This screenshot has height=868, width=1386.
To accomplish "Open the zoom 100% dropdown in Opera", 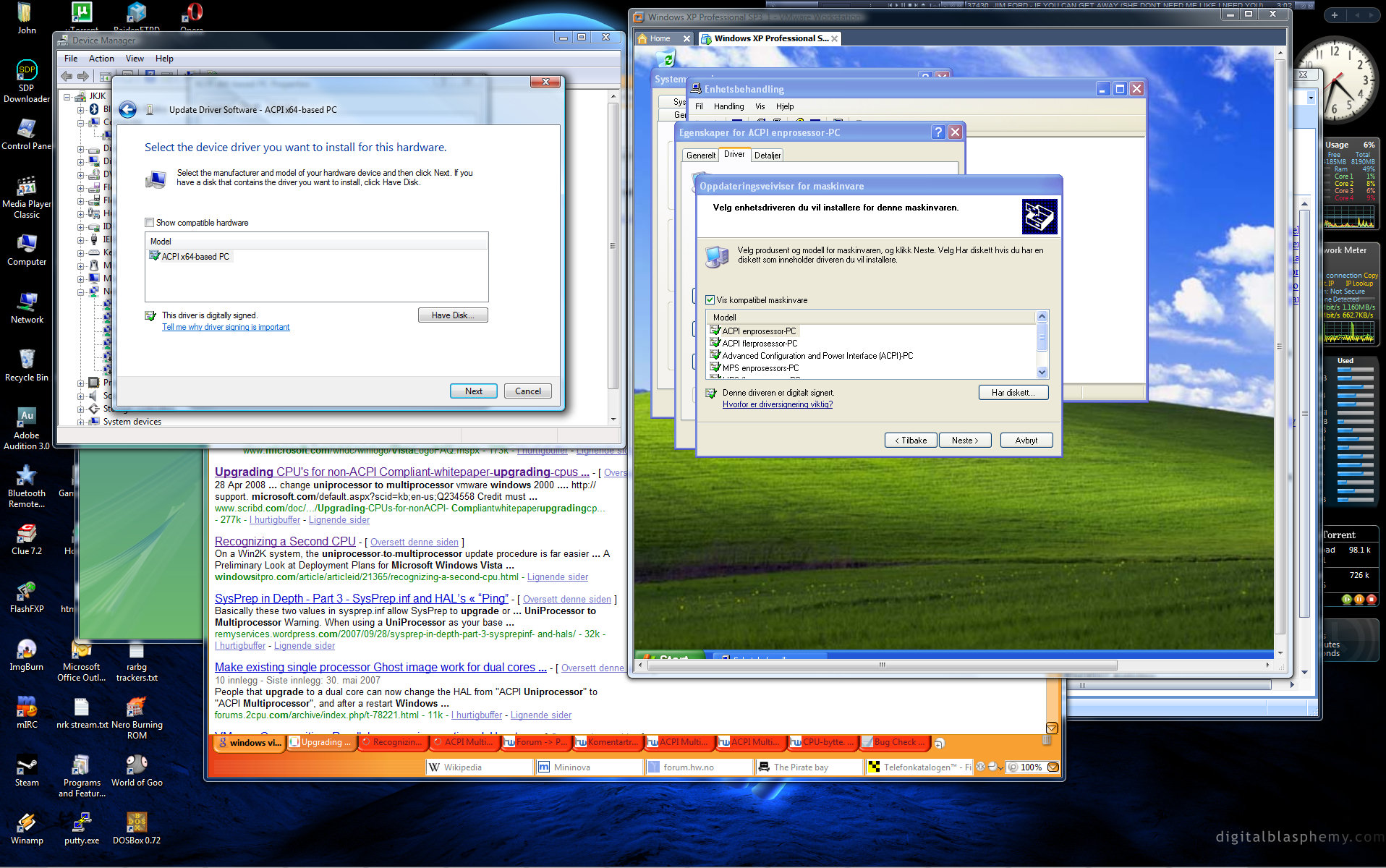I will pos(1053,767).
